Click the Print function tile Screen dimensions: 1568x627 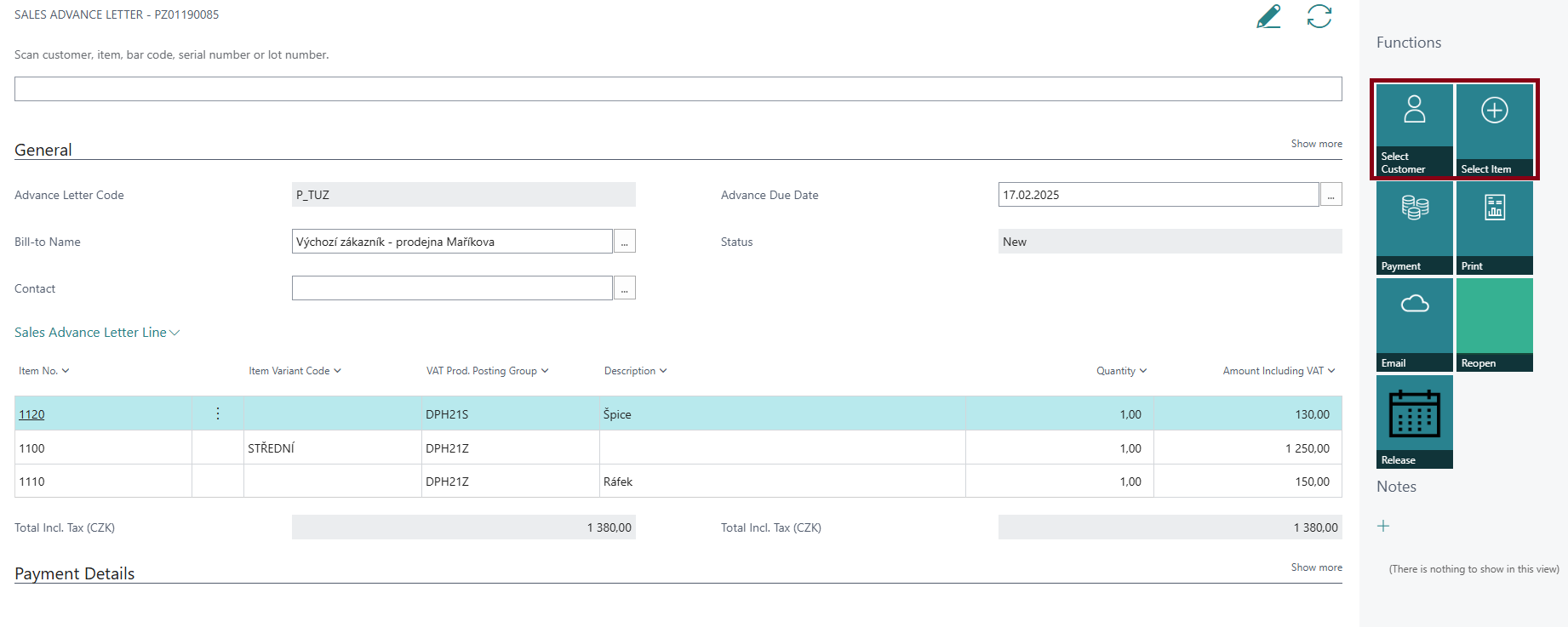[x=1495, y=228]
